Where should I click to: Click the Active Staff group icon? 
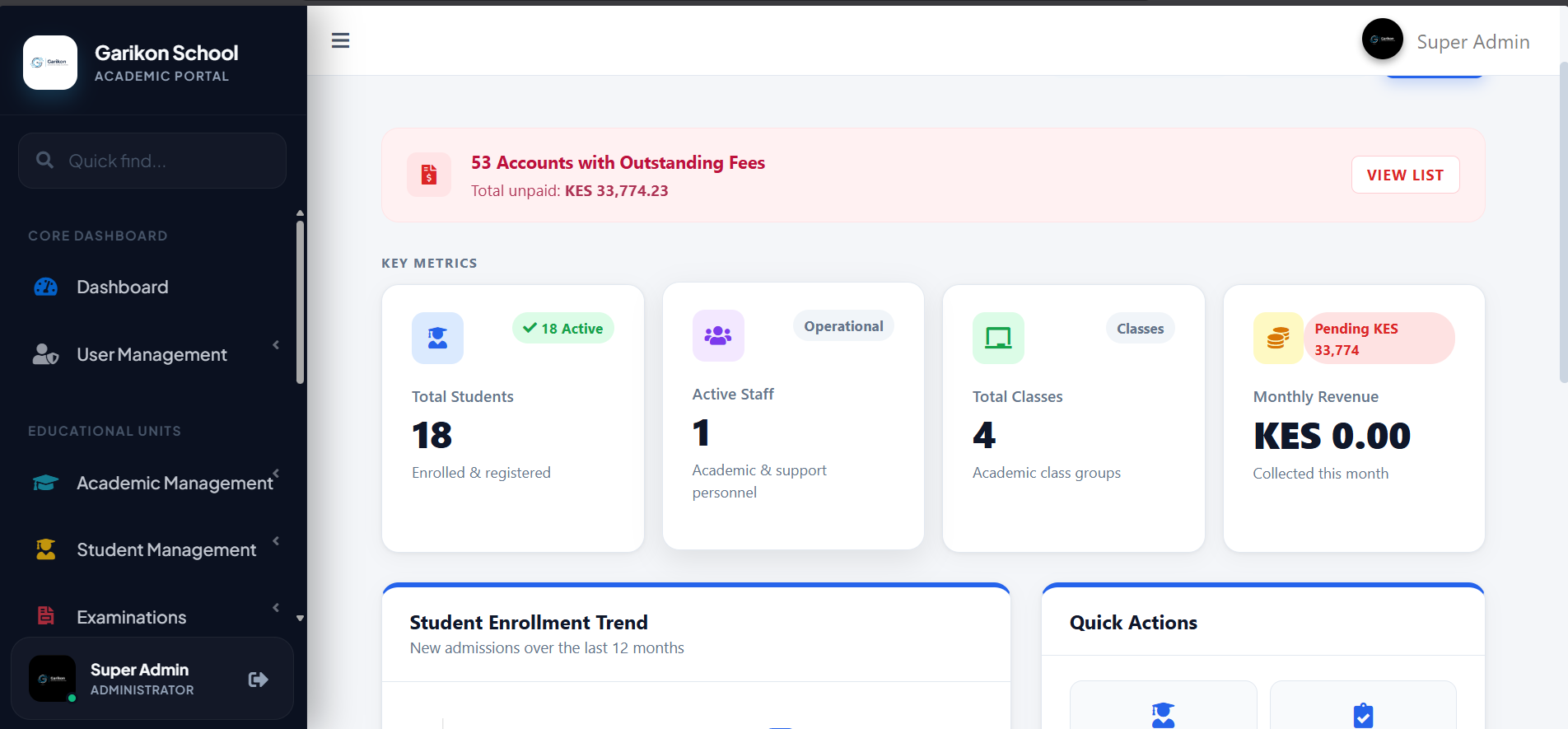coord(718,335)
